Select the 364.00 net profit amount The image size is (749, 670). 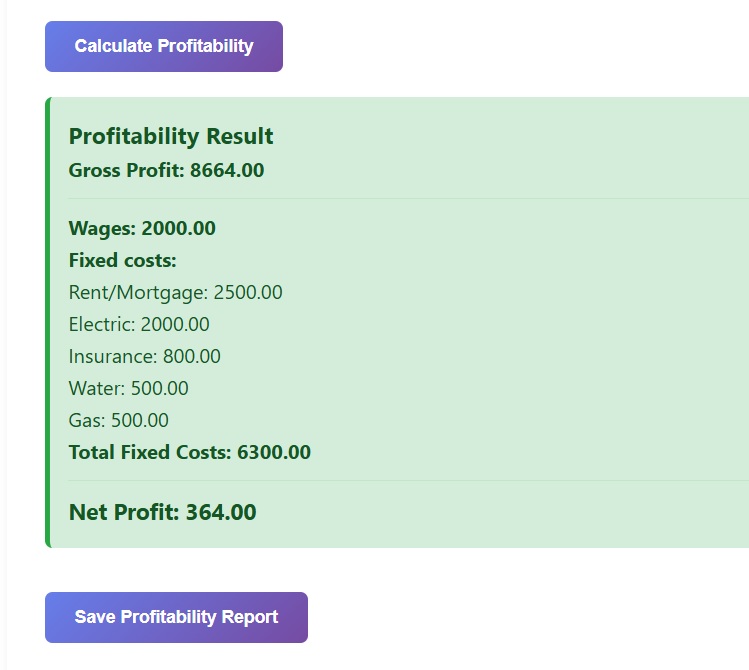pyautogui.click(x=221, y=513)
